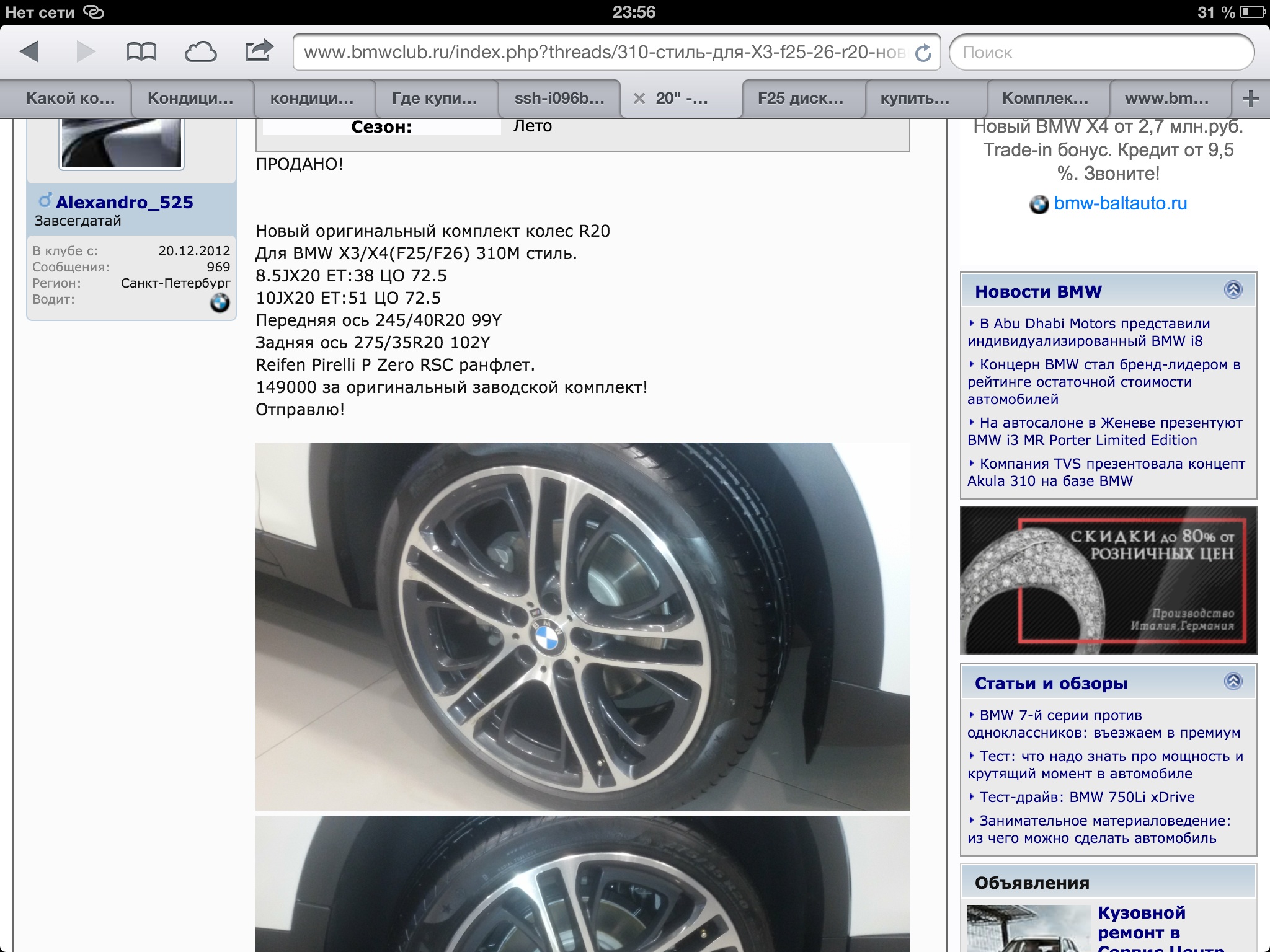
Task: Open the user avatar image
Action: coord(122,143)
